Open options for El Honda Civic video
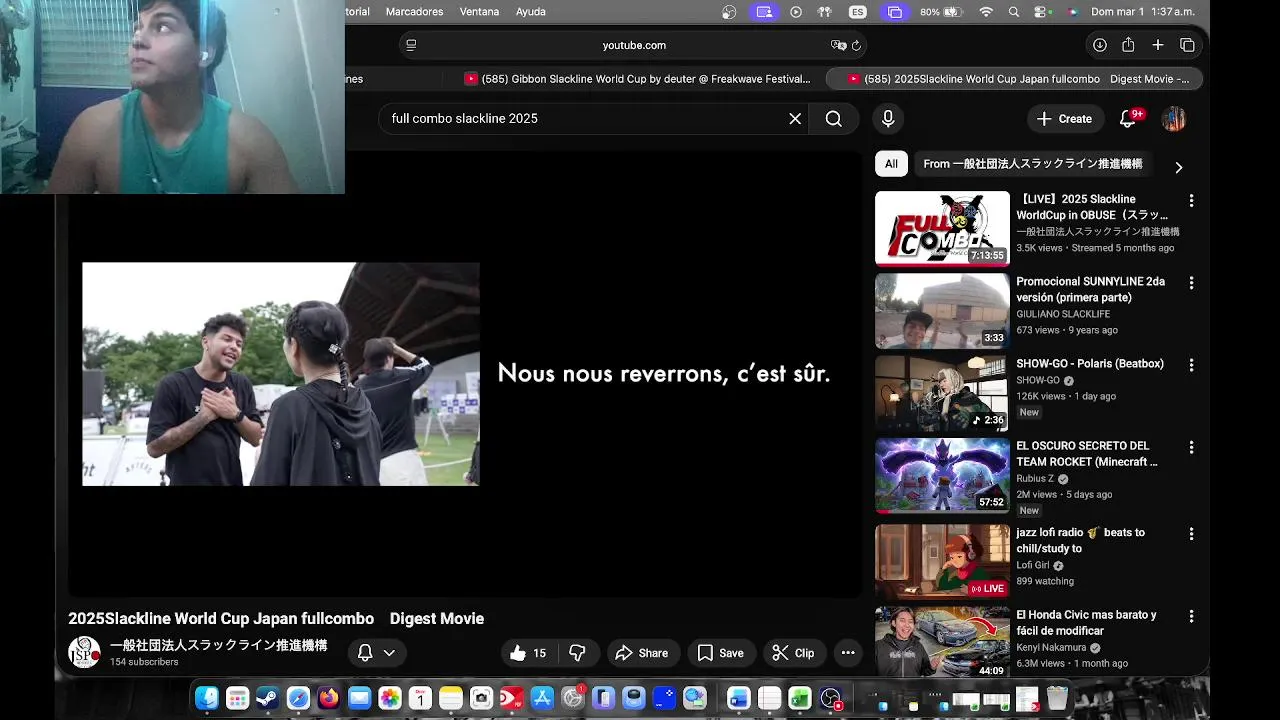 point(1191,616)
